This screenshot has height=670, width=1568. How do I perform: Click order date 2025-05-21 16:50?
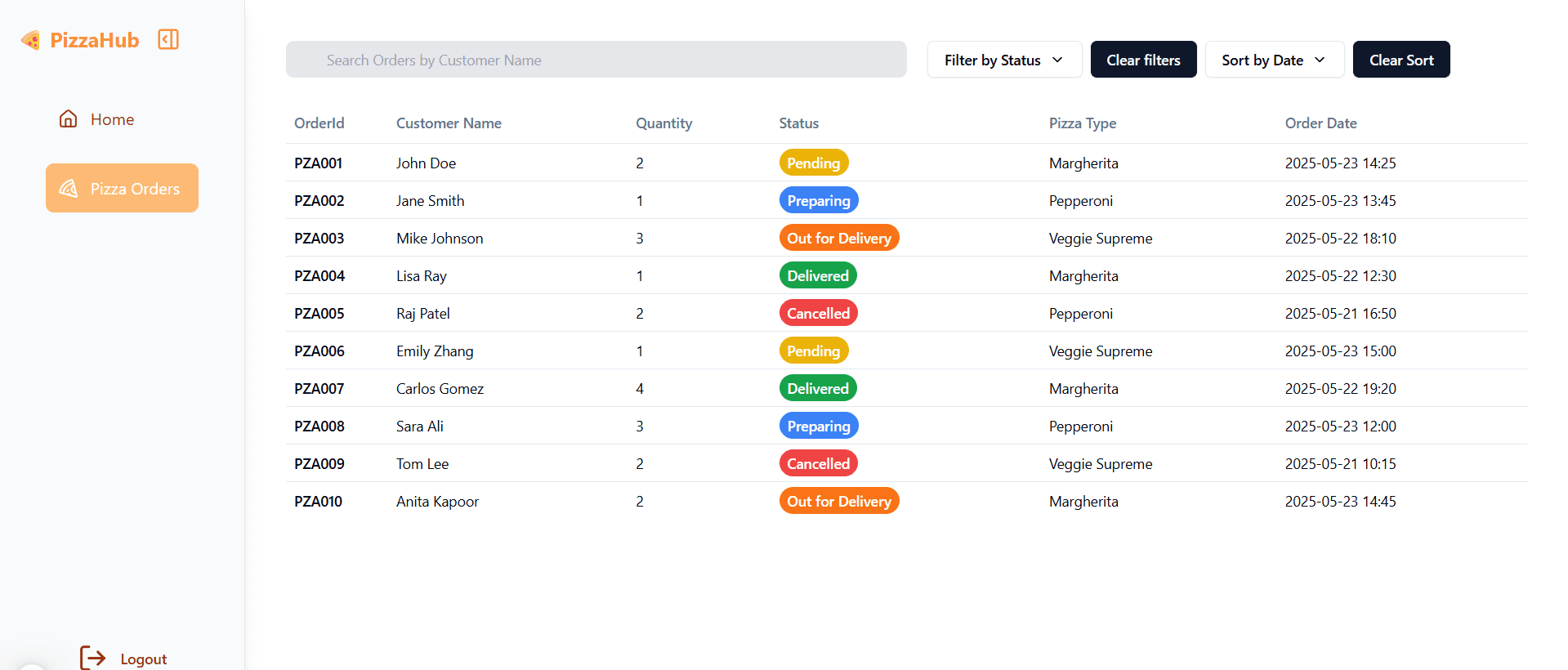click(x=1340, y=313)
